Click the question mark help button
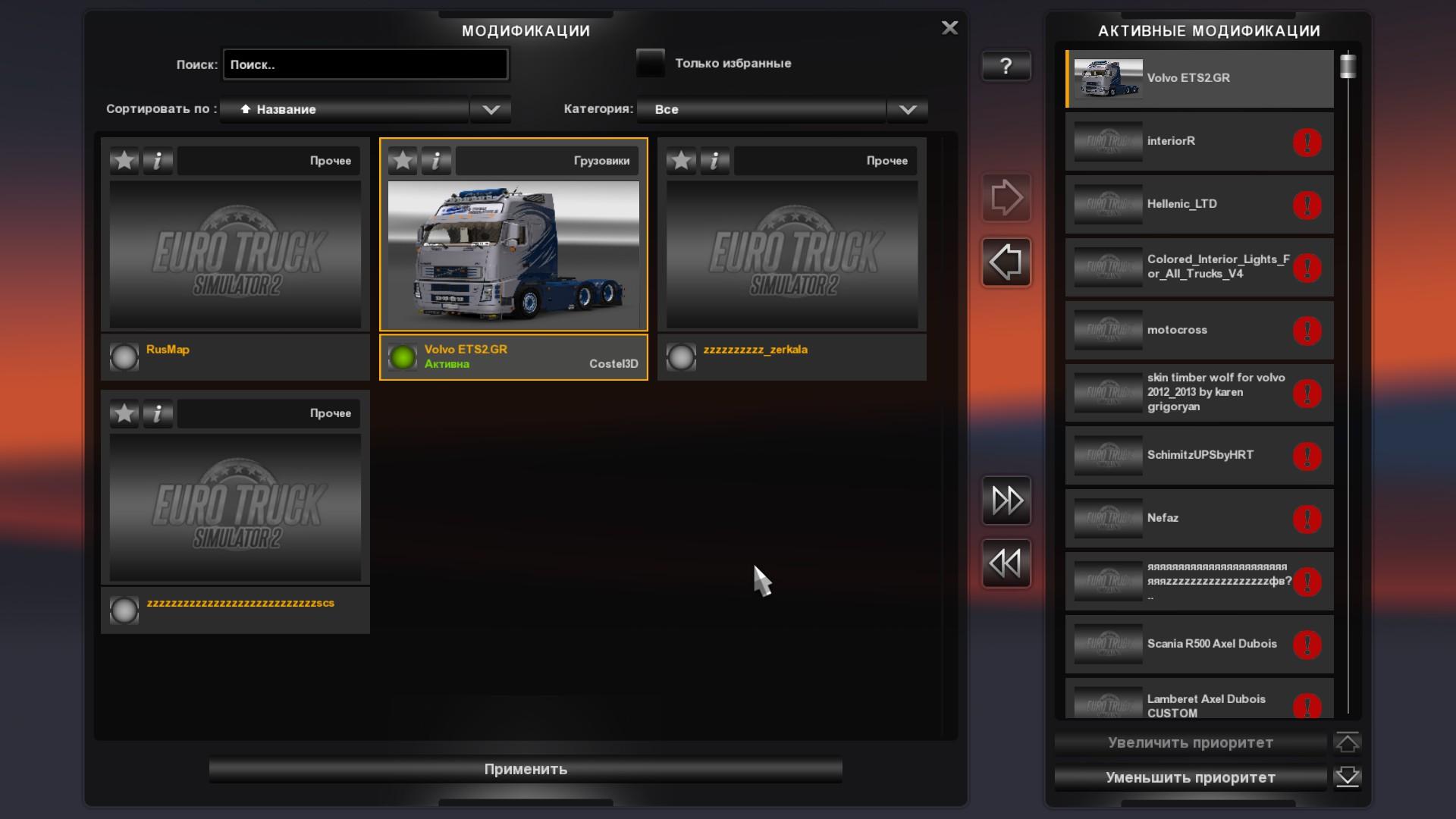The image size is (1456, 819). point(1006,66)
